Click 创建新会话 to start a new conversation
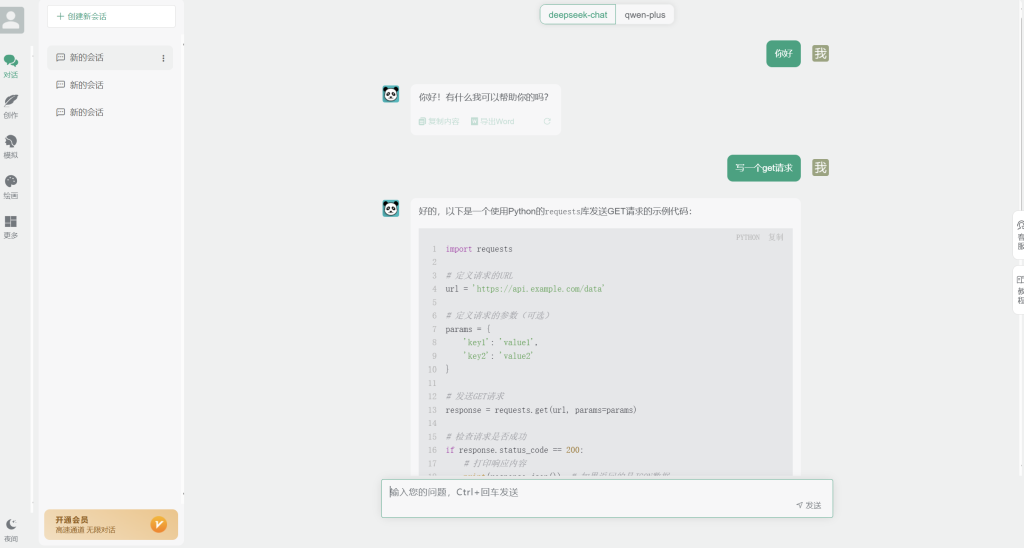The height and width of the screenshot is (548, 1024). (x=111, y=16)
